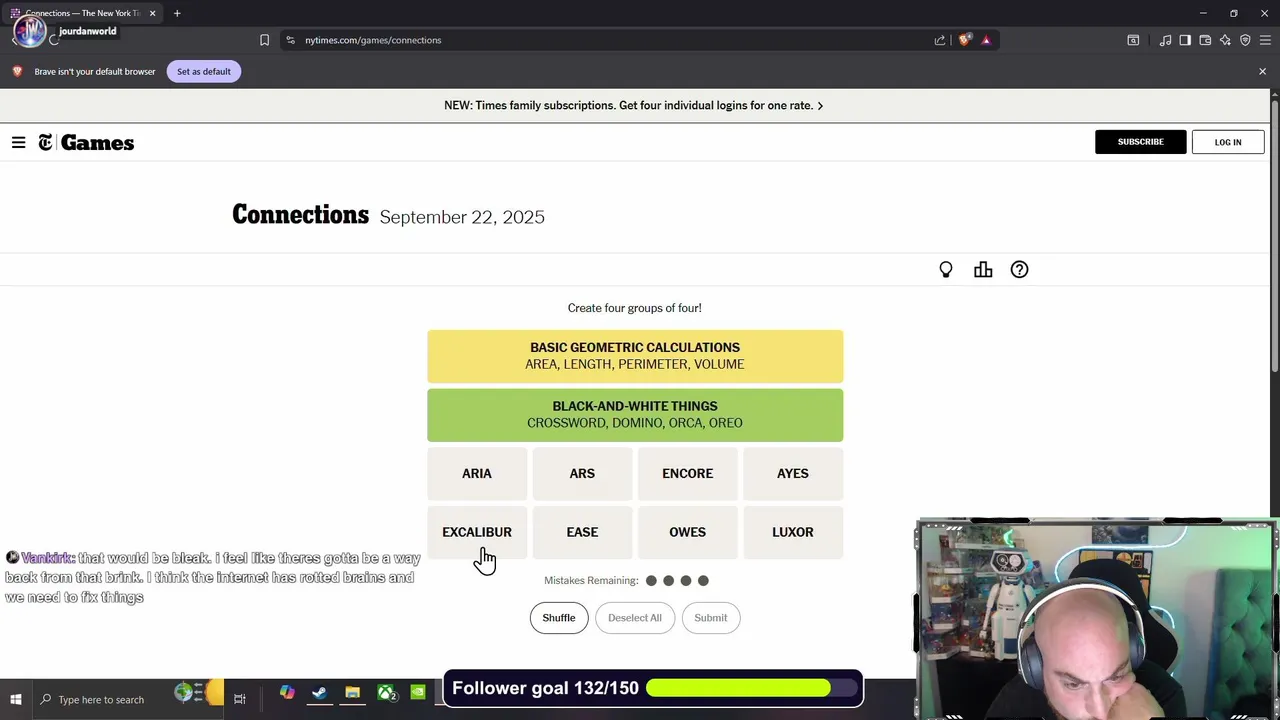Viewport: 1280px width, 720px height.
Task: Open a new browser tab
Action: tap(177, 13)
